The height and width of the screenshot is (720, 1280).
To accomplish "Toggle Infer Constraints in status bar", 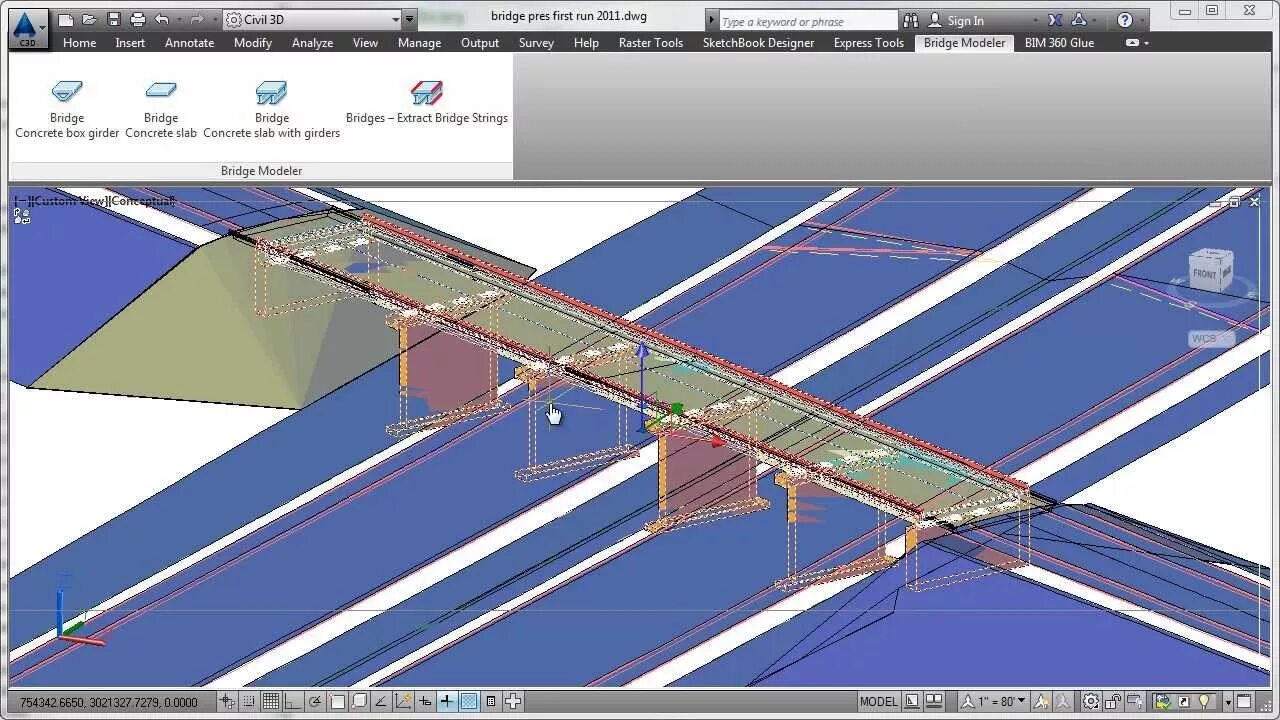I will 227,702.
